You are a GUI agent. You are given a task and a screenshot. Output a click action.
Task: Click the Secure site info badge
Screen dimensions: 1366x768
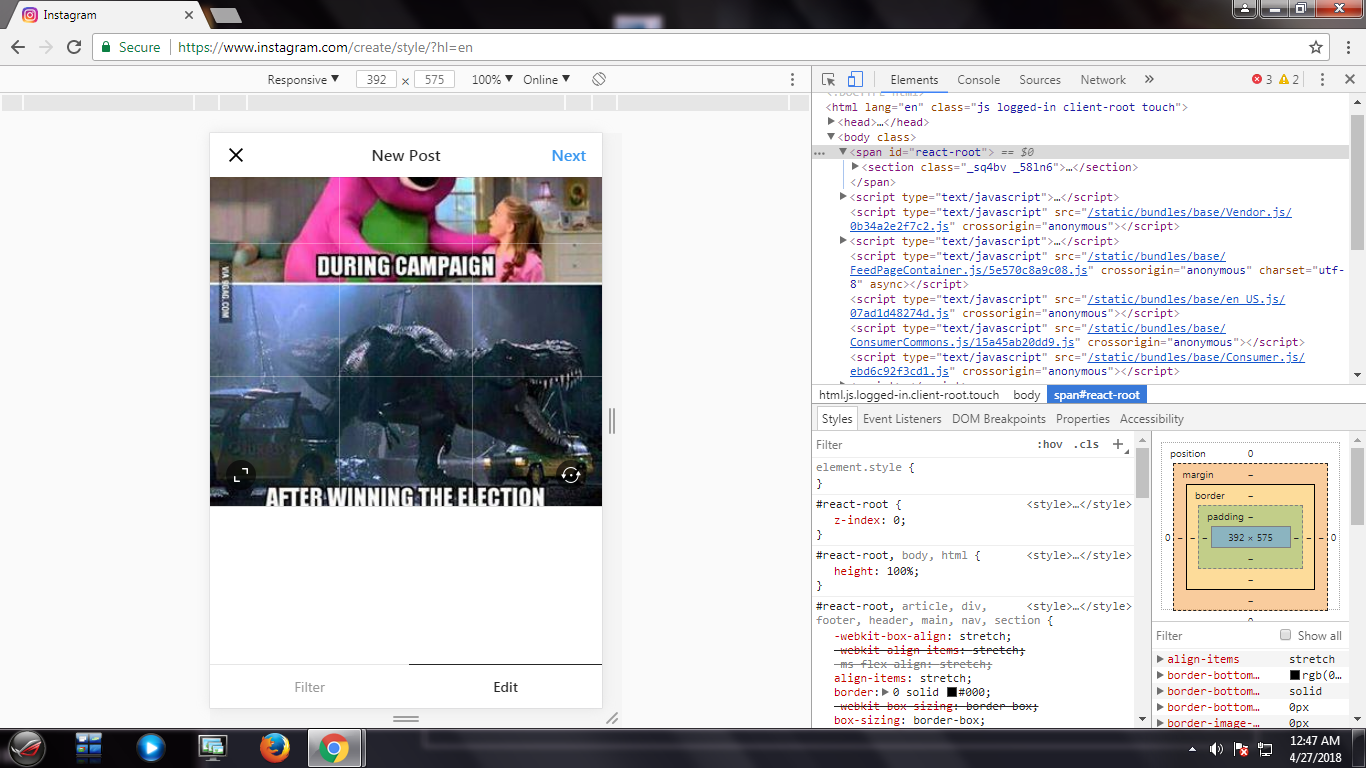[x=131, y=47]
